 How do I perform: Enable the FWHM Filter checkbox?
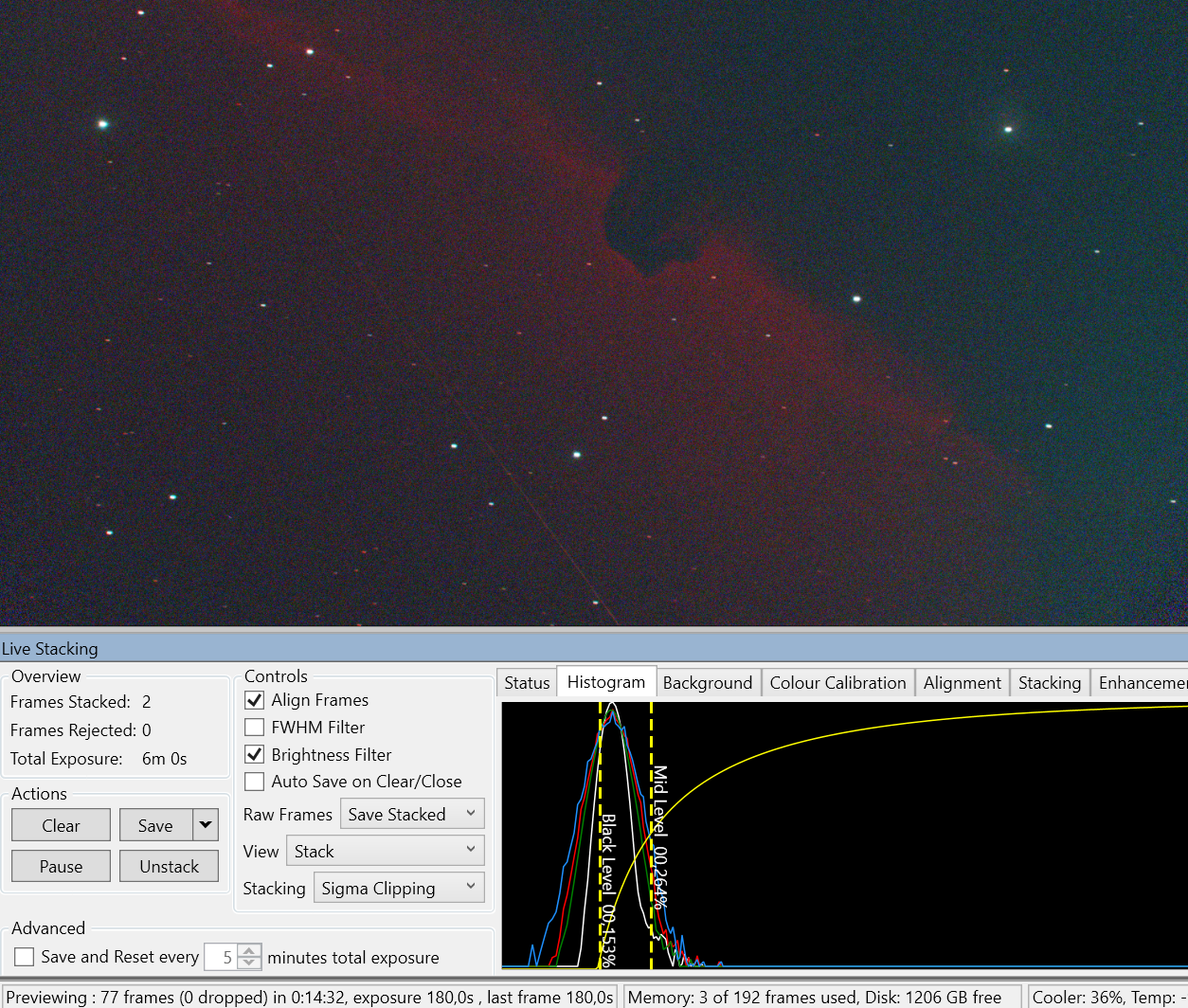click(x=255, y=728)
